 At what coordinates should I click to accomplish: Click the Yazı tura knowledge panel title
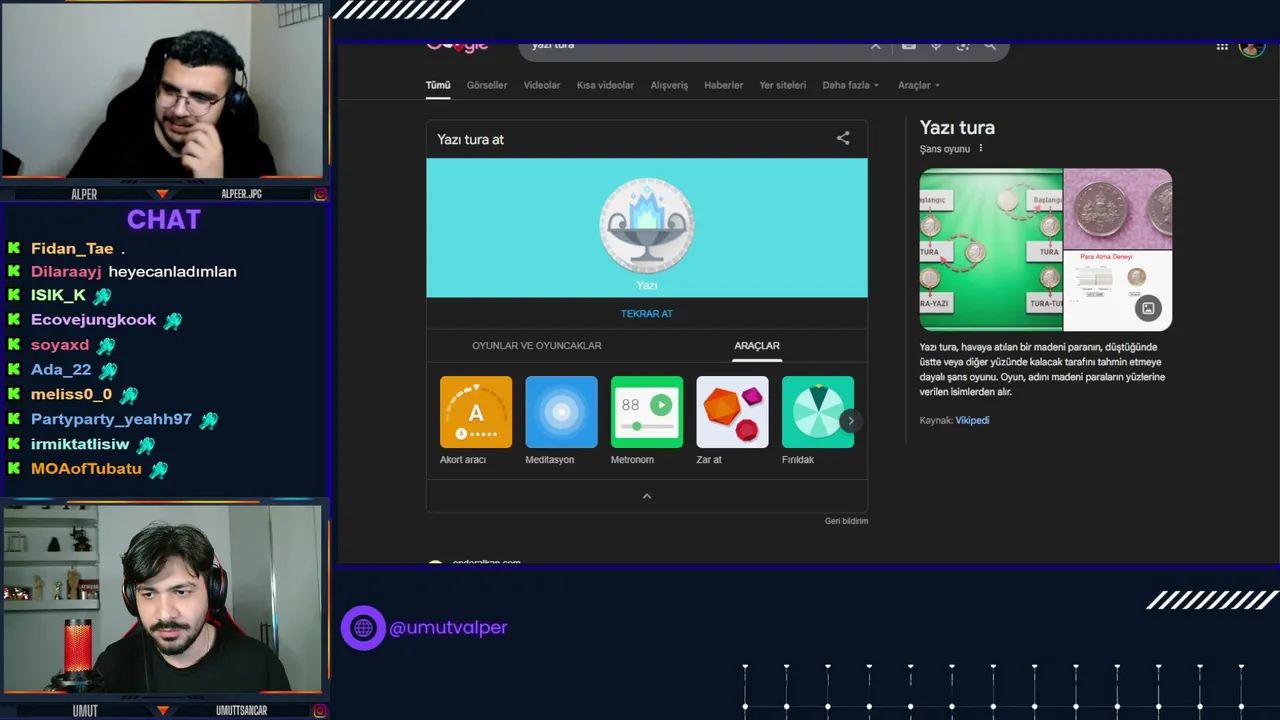point(957,128)
